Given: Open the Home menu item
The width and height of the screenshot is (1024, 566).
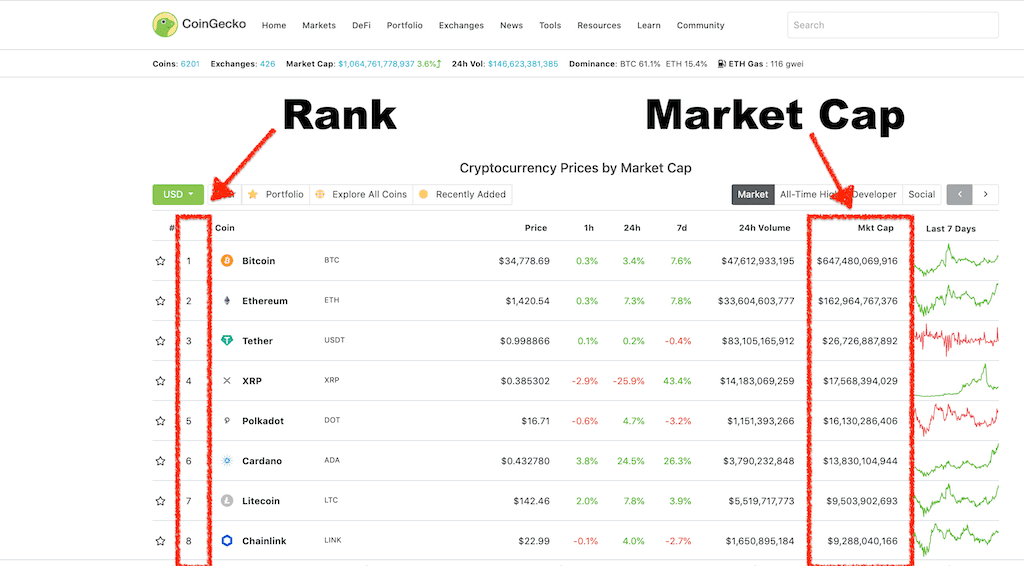Looking at the screenshot, I should [x=274, y=25].
